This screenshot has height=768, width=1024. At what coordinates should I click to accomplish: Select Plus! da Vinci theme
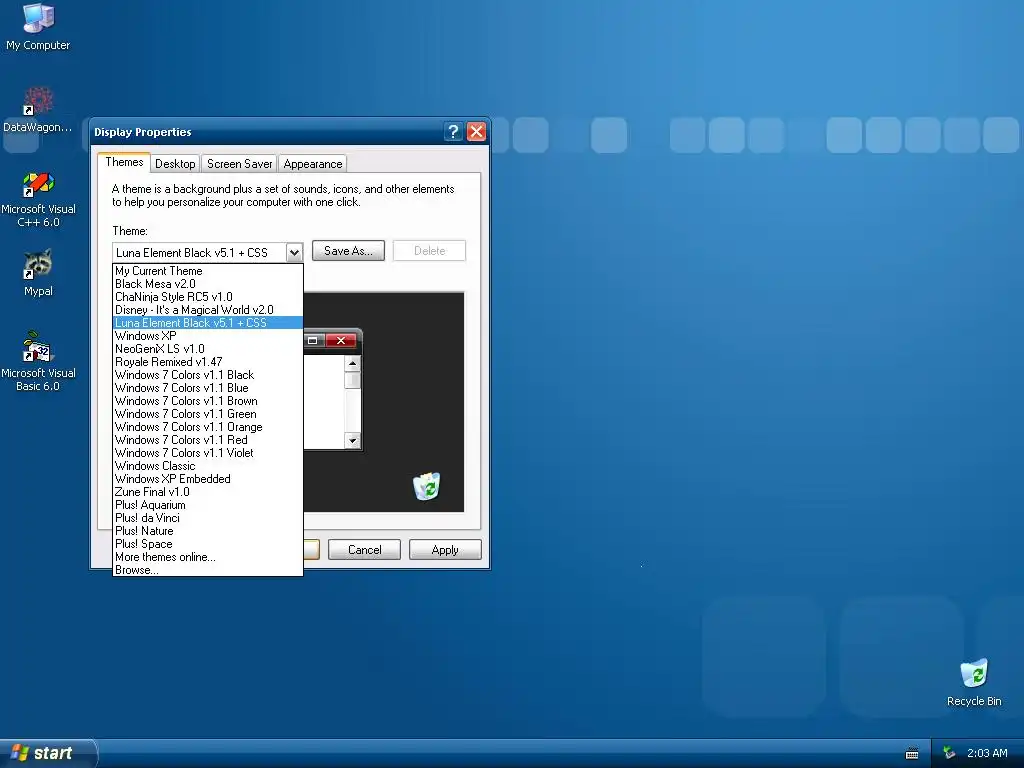pos(208,518)
